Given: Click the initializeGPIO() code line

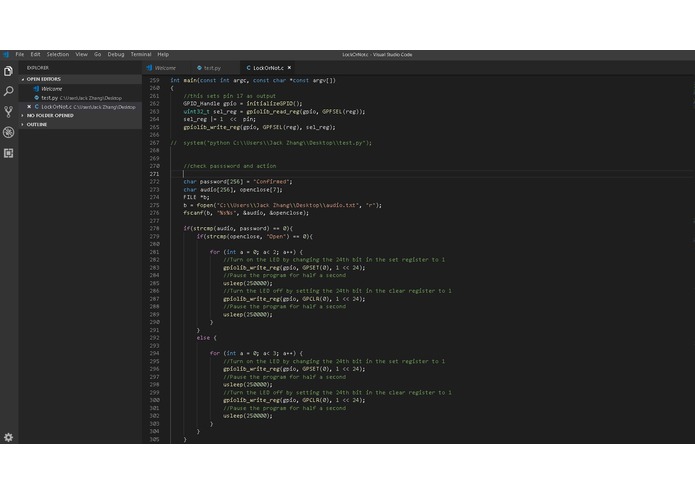Looking at the screenshot, I should pyautogui.click(x=243, y=104).
